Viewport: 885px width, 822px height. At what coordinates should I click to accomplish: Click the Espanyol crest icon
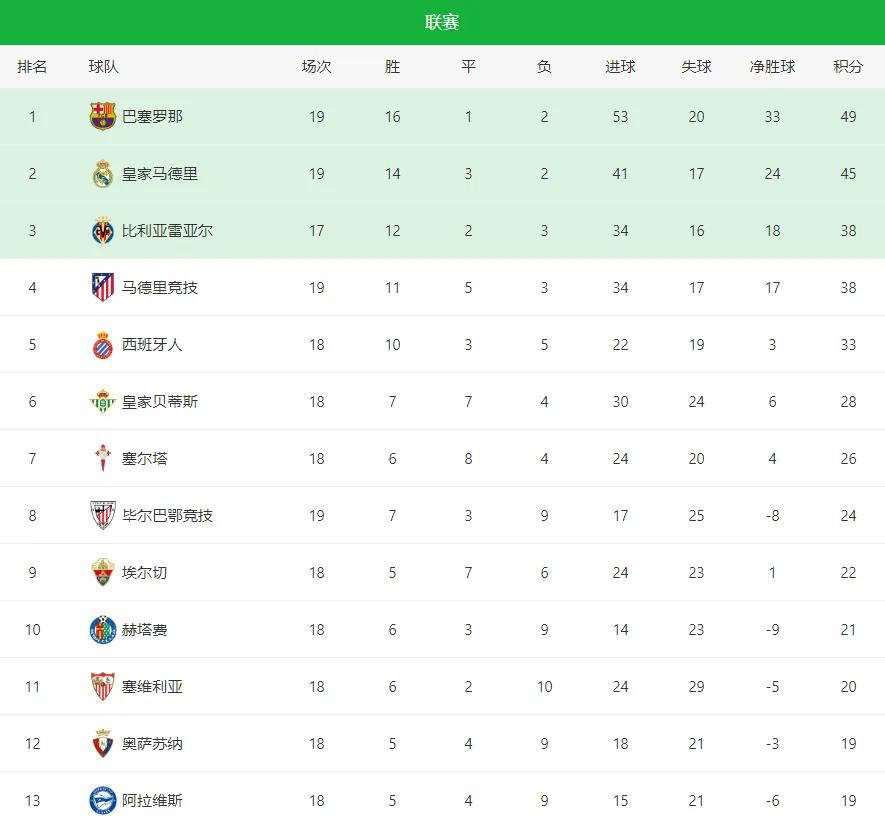tap(103, 345)
